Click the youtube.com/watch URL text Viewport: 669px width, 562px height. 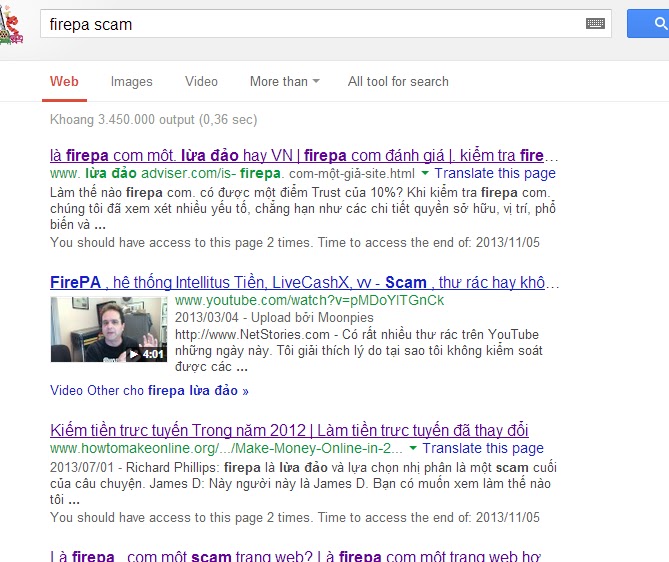(309, 300)
